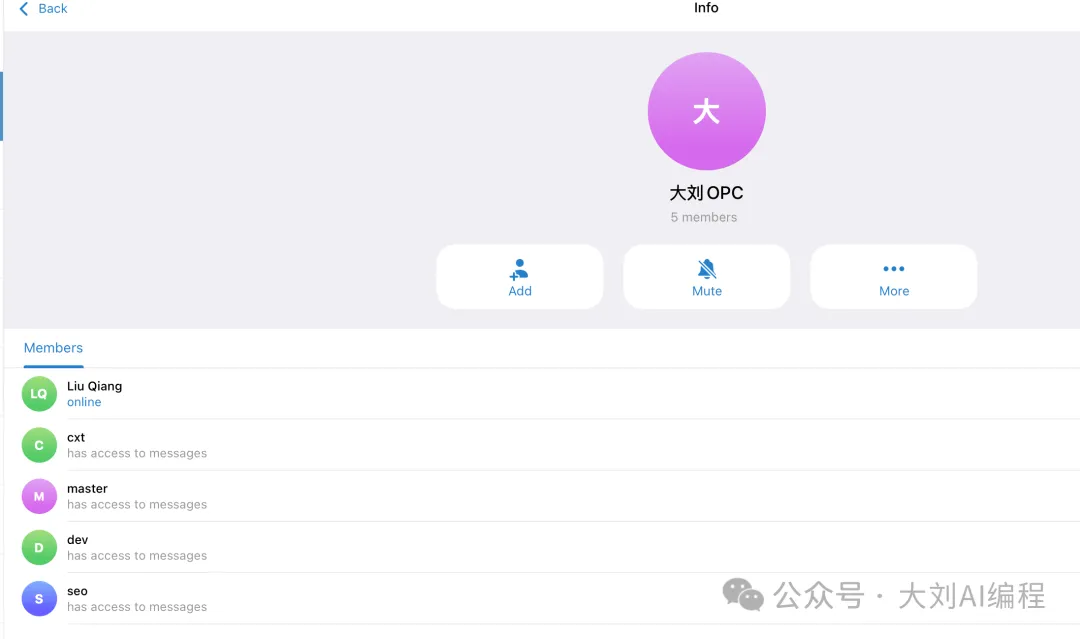Click the back chevron arrow
1080x639 pixels.
tap(23, 9)
